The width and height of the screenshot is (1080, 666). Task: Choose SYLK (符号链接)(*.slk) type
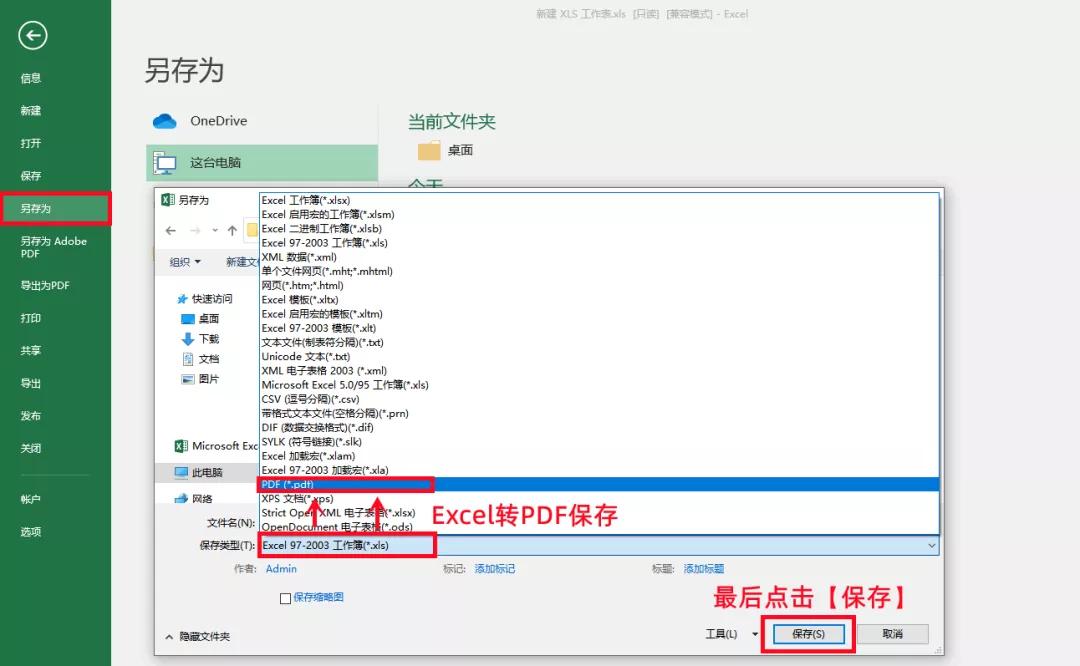[x=599, y=441]
